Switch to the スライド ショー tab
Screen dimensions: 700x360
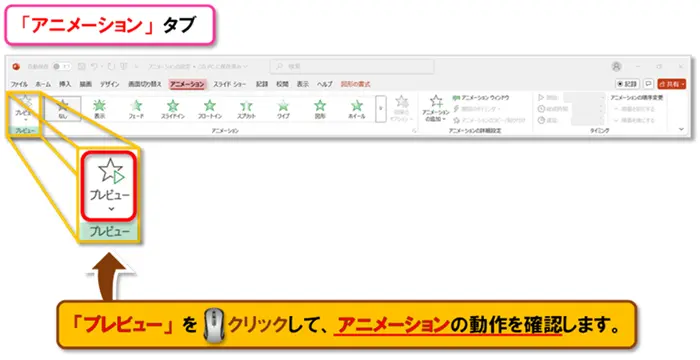(229, 84)
